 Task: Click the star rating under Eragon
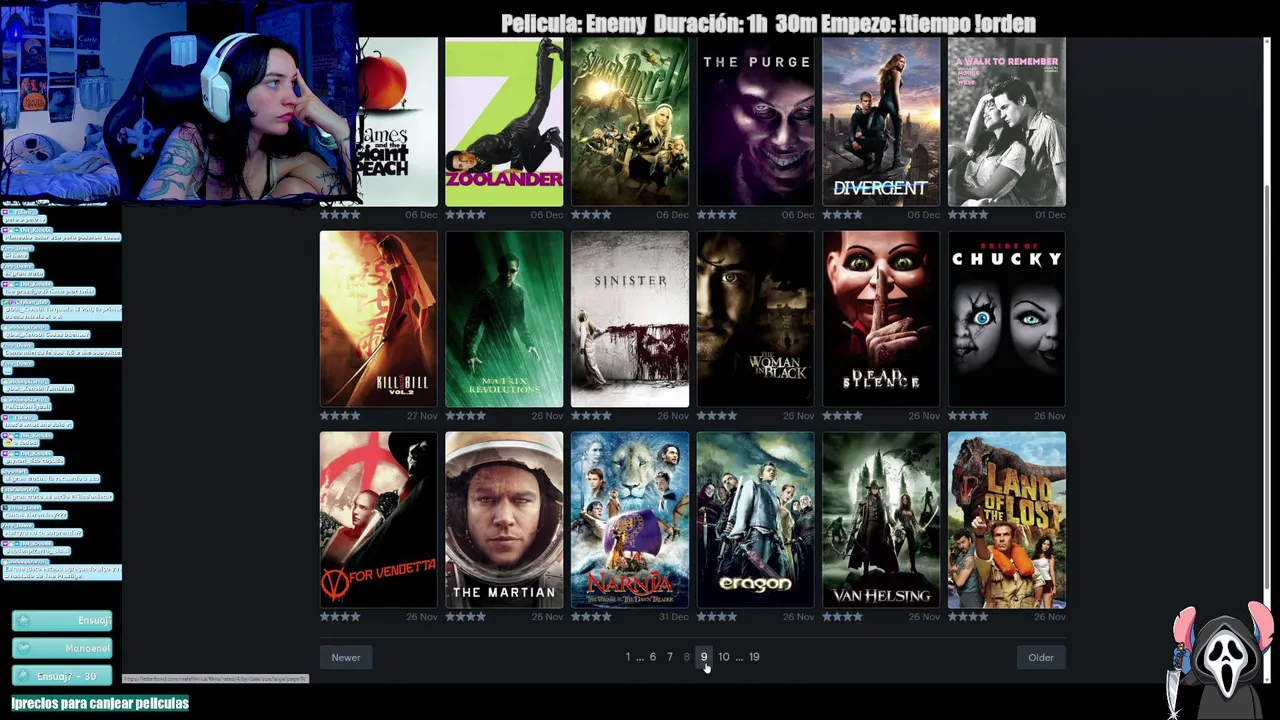[x=717, y=617]
